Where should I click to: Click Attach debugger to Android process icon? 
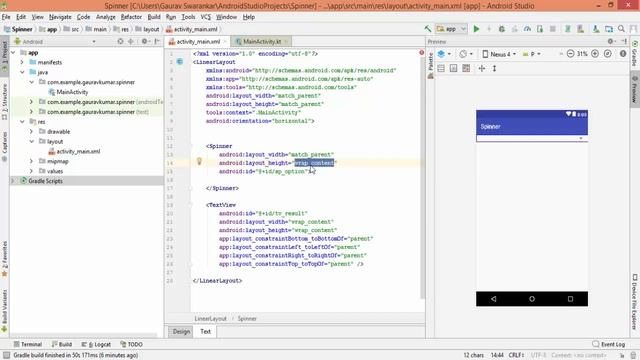[540, 29]
